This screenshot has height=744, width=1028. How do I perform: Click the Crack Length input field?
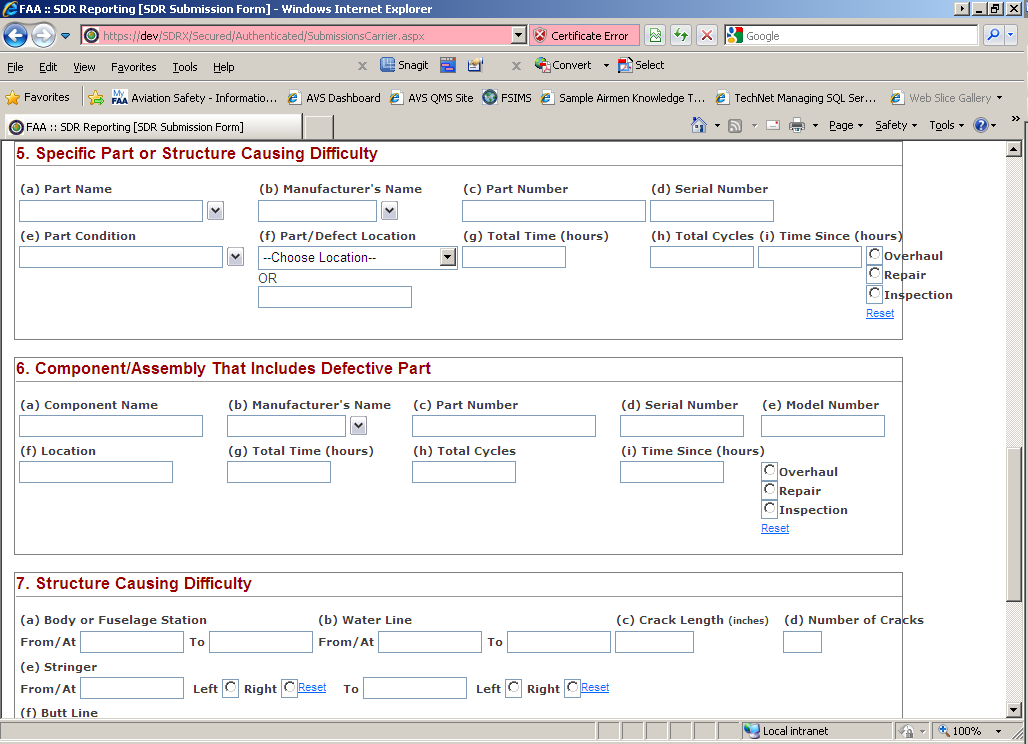point(654,642)
